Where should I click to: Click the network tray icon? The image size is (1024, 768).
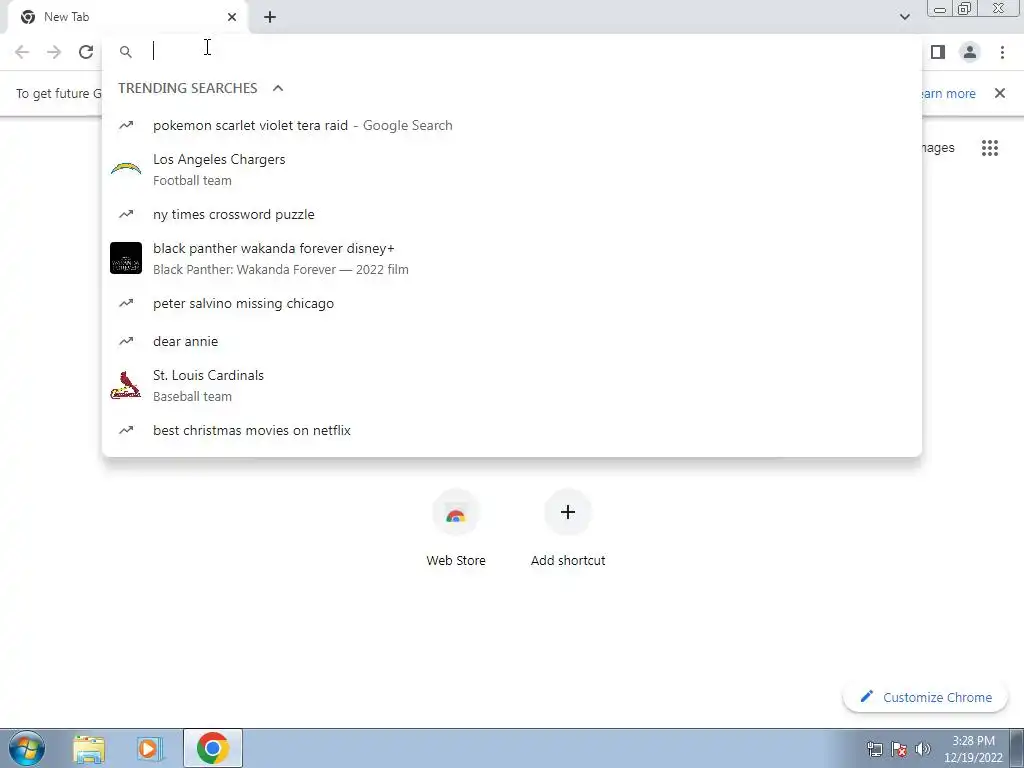[874, 749]
